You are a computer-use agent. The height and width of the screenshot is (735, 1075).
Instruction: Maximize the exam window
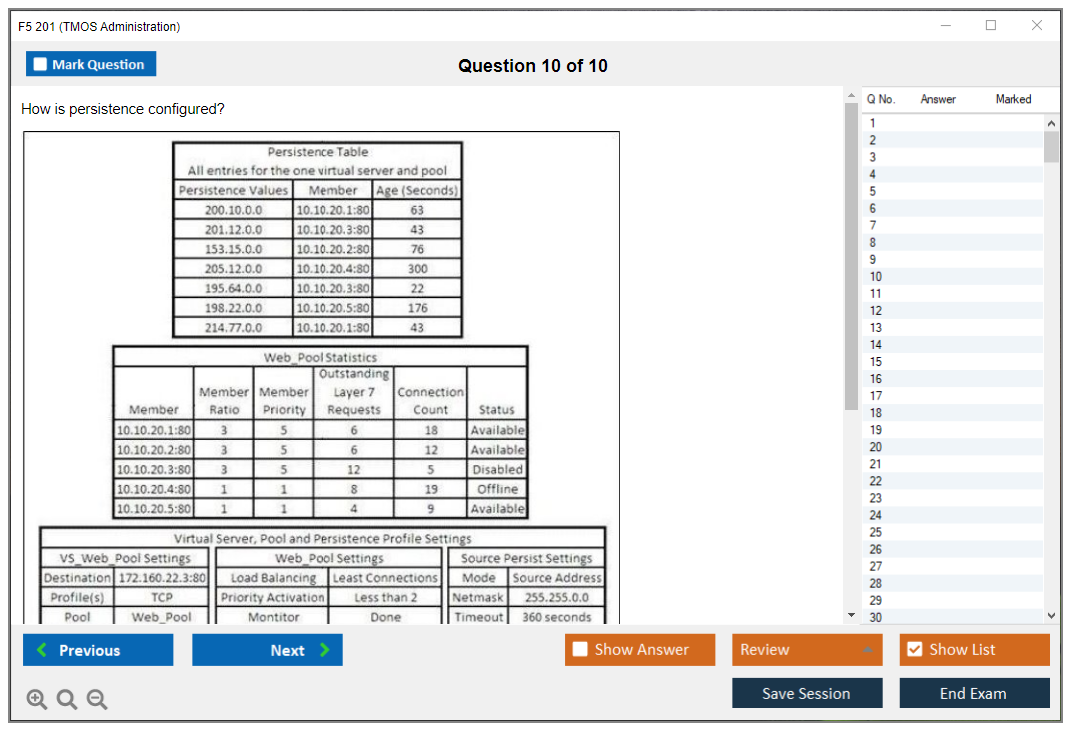click(991, 26)
